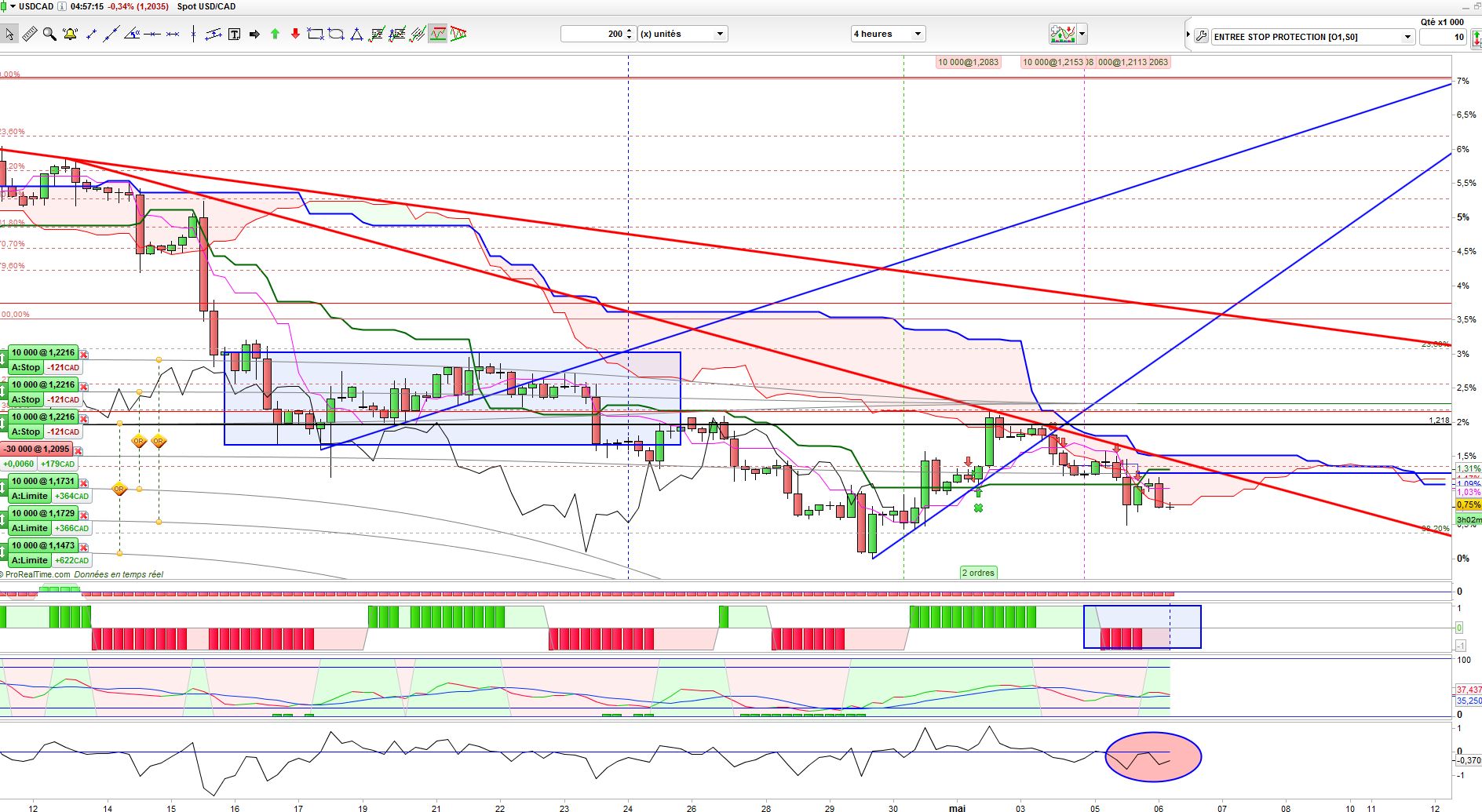This screenshot has width=1482, height=812.
Task: Create a price alert with bell icon
Action: (x=70, y=34)
